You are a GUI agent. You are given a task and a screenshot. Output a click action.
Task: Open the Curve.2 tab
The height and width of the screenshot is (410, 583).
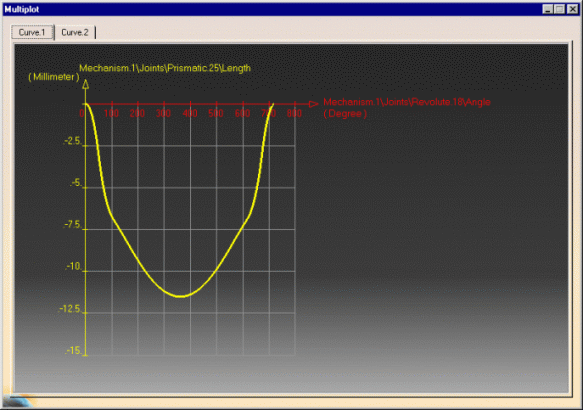75,32
